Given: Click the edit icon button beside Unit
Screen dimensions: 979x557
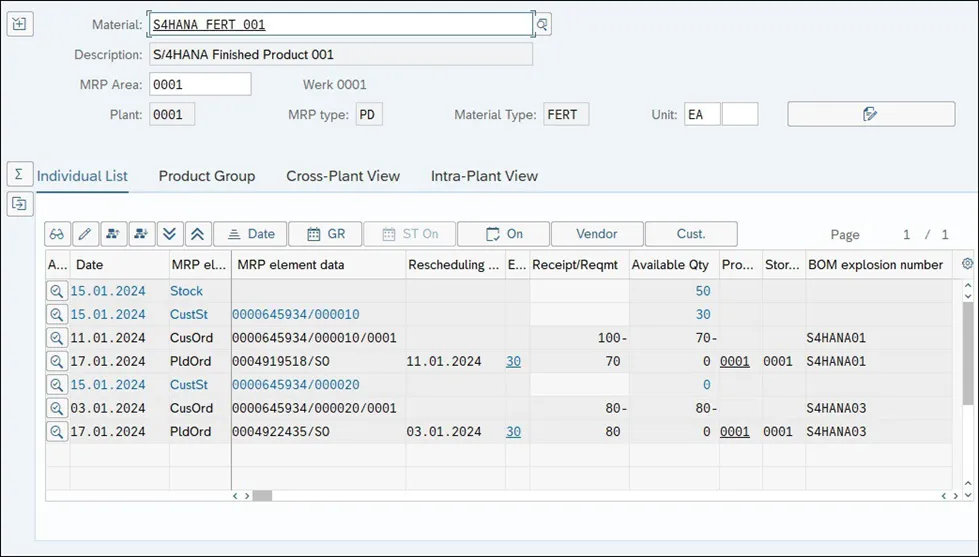Looking at the screenshot, I should click(871, 114).
